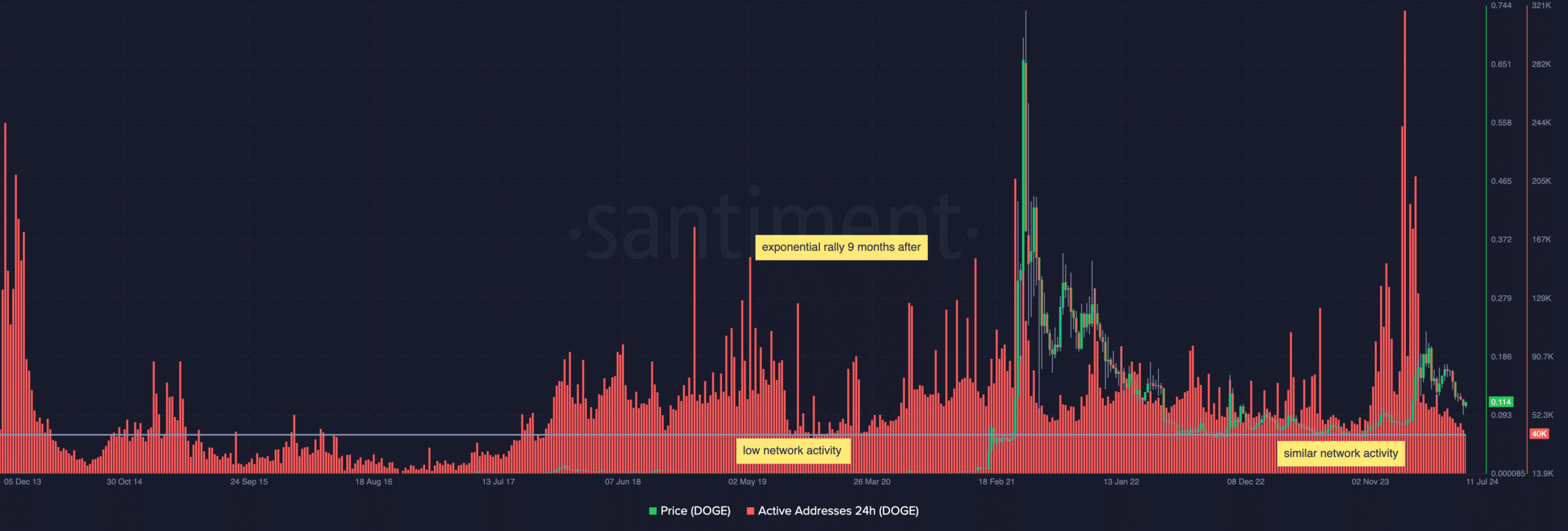Image resolution: width=1568 pixels, height=531 pixels.
Task: Click the 0.186 price axis value
Action: (x=1501, y=356)
